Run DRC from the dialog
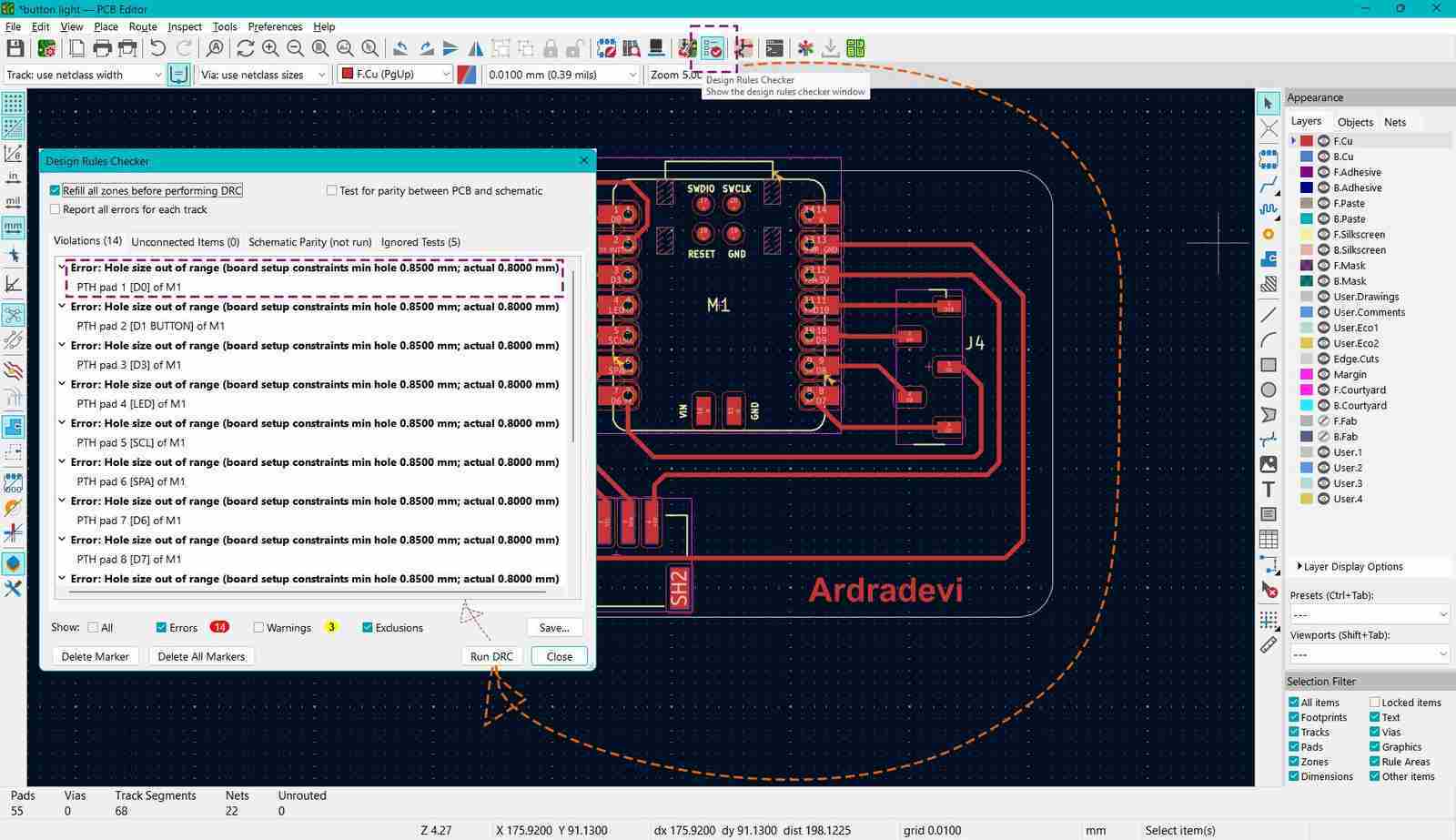 coord(490,656)
